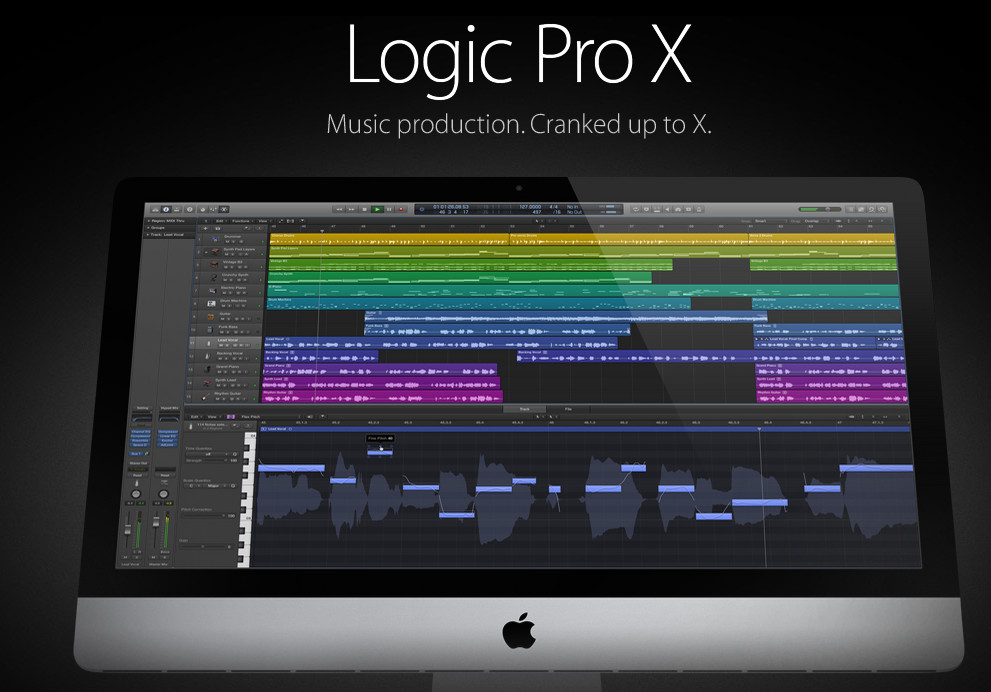Mute the Lead Vocal track
Screen dimensions: 991x692
click(x=221, y=345)
